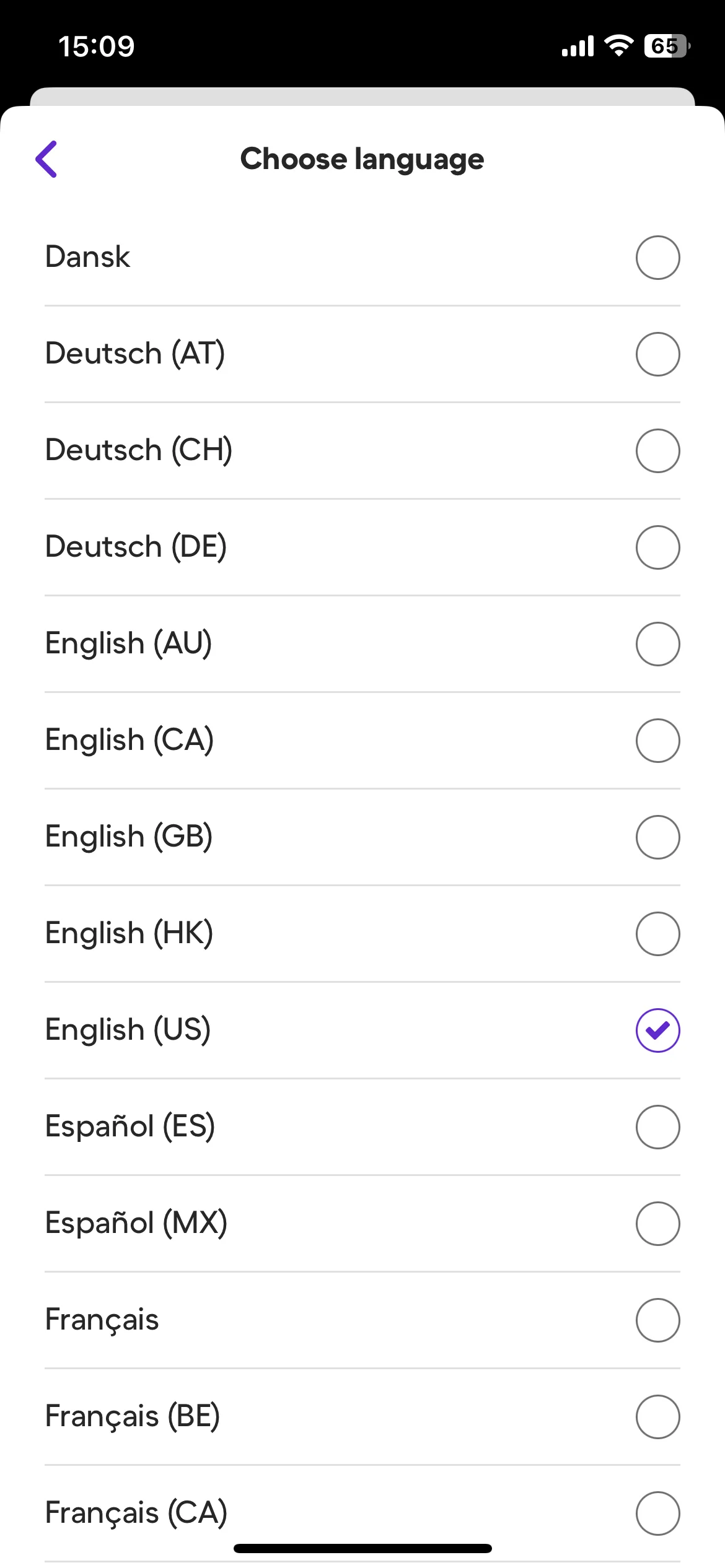Tap the Wi-Fi status icon
Viewport: 725px width, 1568px height.
tap(618, 46)
